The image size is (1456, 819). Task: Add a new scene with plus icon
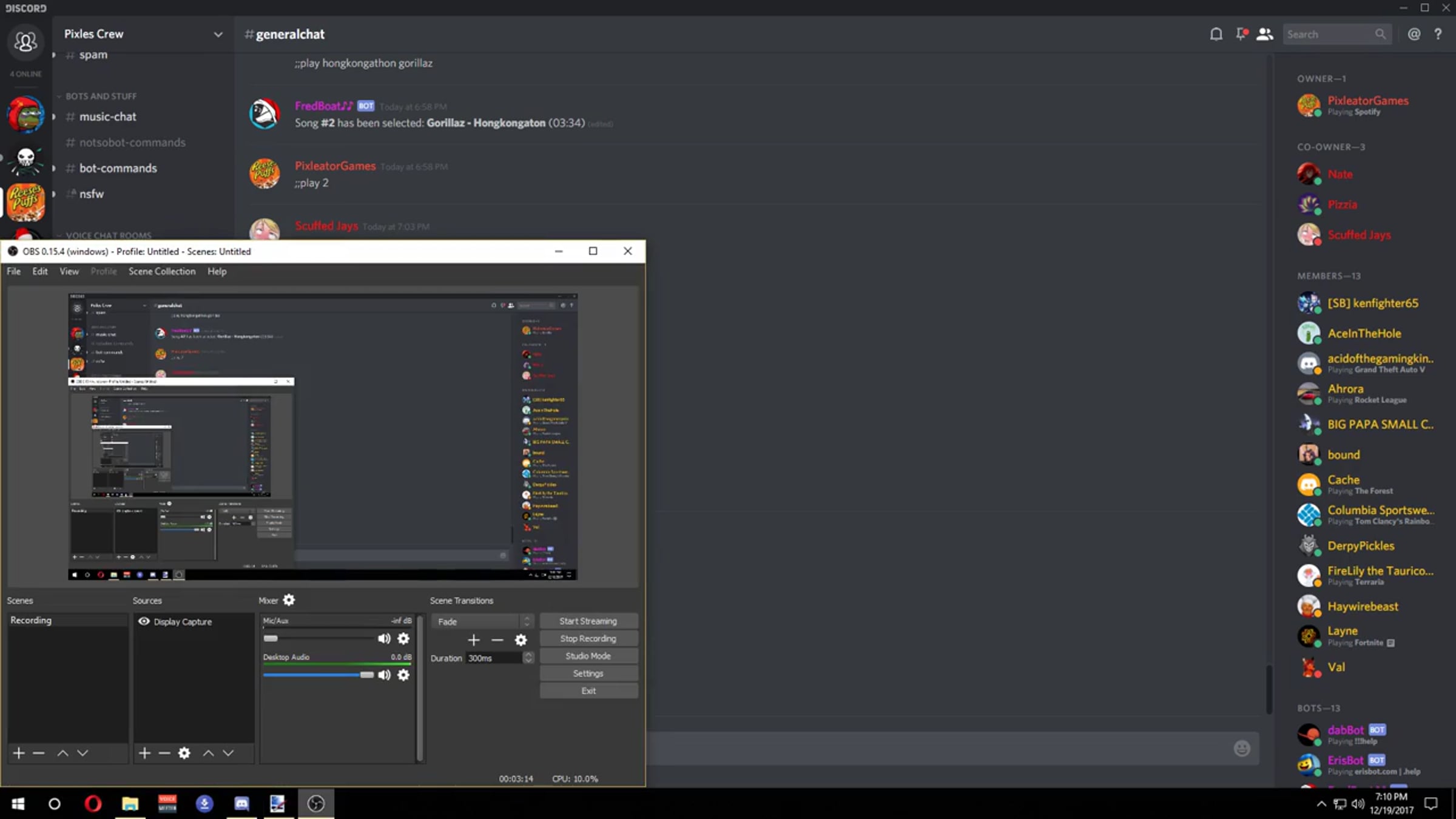coord(19,753)
